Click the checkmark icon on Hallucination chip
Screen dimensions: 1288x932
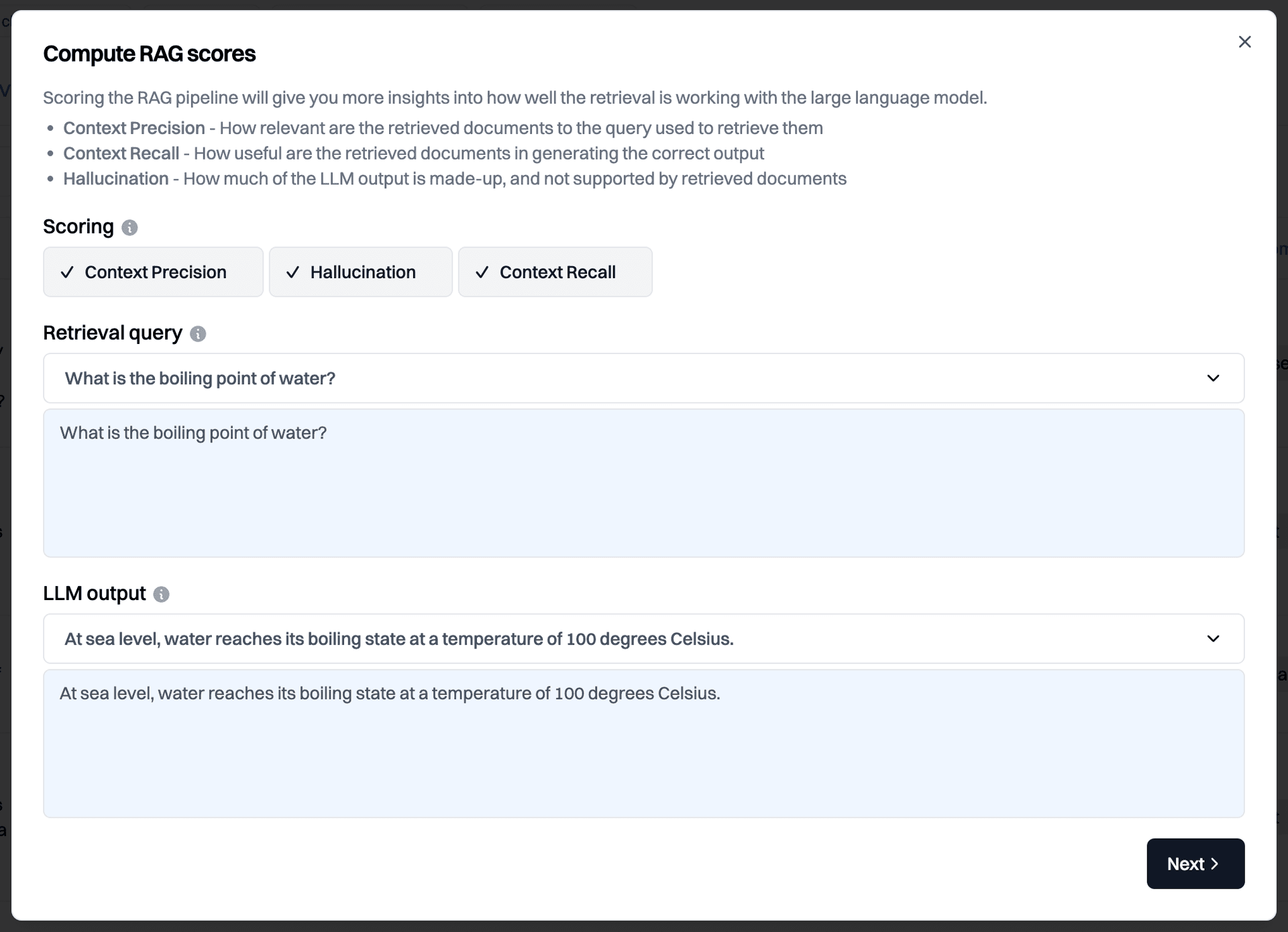click(292, 272)
